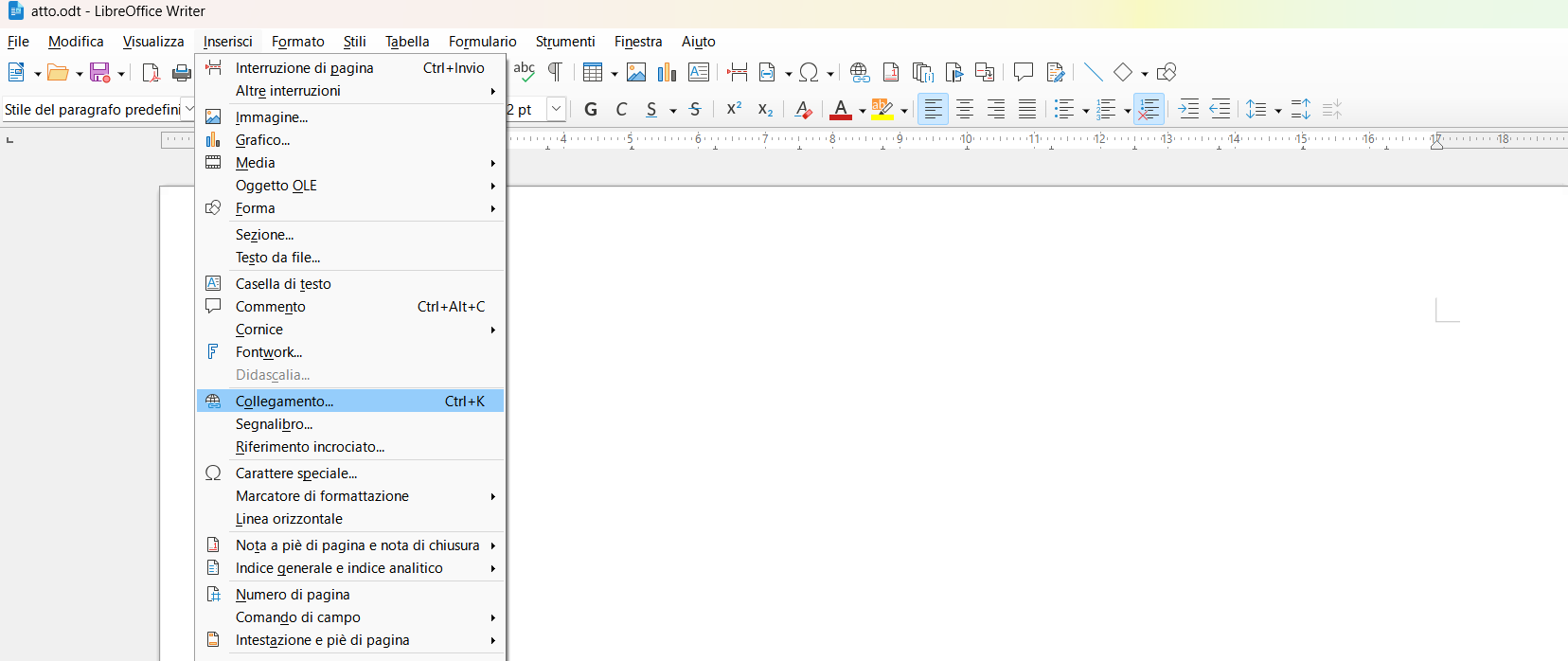The width and height of the screenshot is (1568, 661).
Task: Click the Insert Bookmark toolbar icon
Action: coord(954,72)
